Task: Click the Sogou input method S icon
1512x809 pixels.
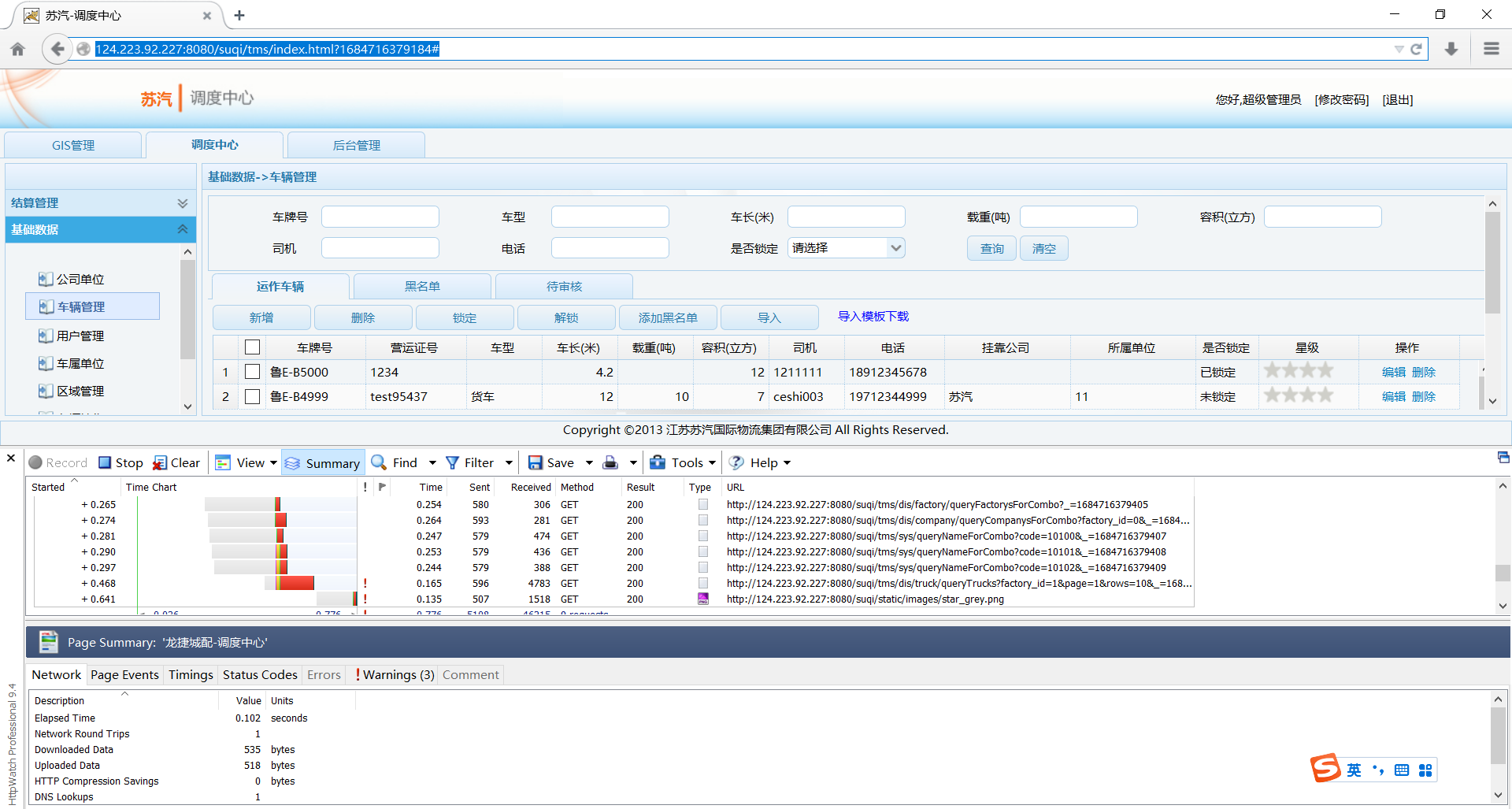Action: coord(1325,768)
